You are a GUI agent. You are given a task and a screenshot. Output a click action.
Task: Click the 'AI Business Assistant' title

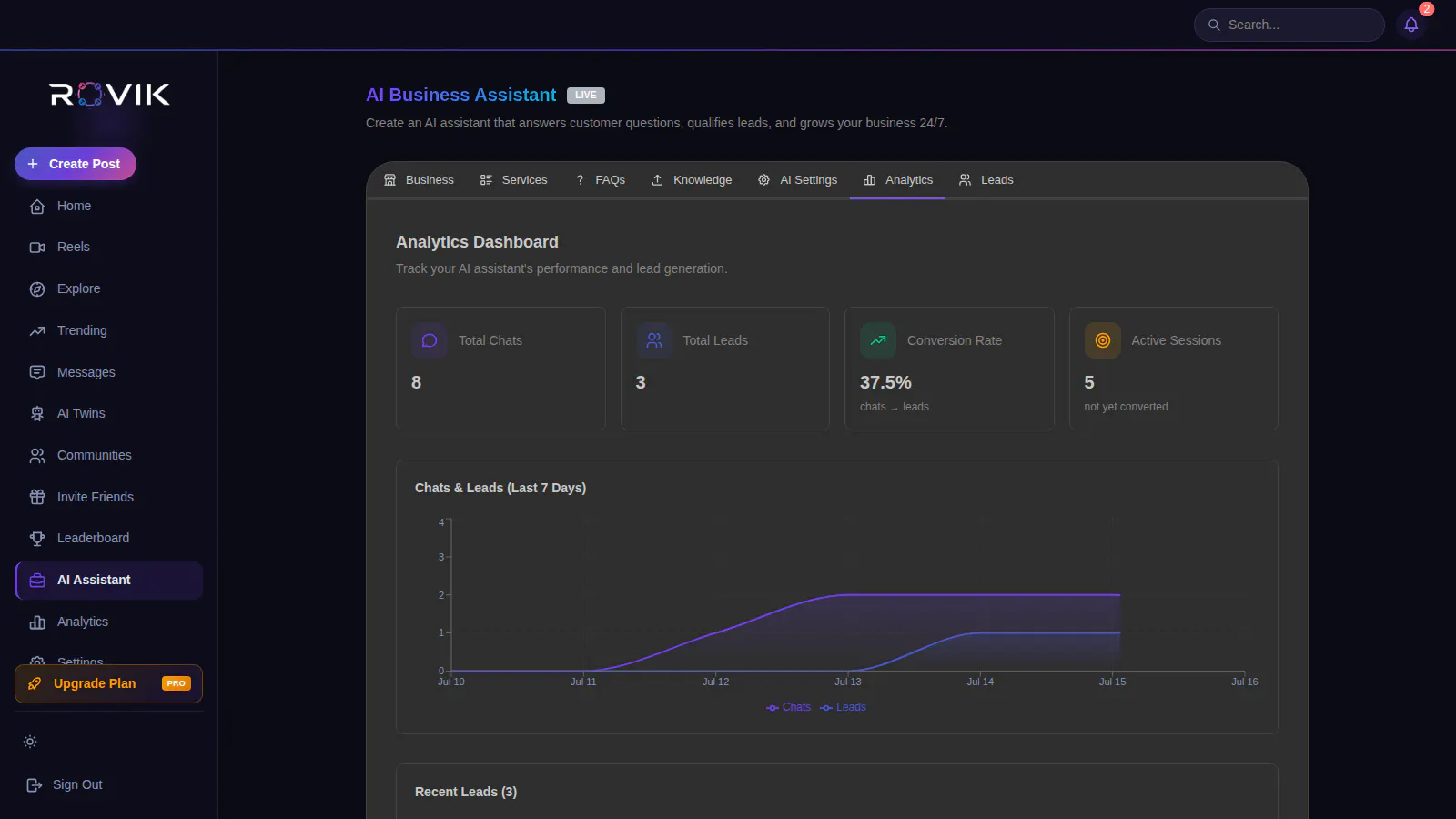pos(461,95)
